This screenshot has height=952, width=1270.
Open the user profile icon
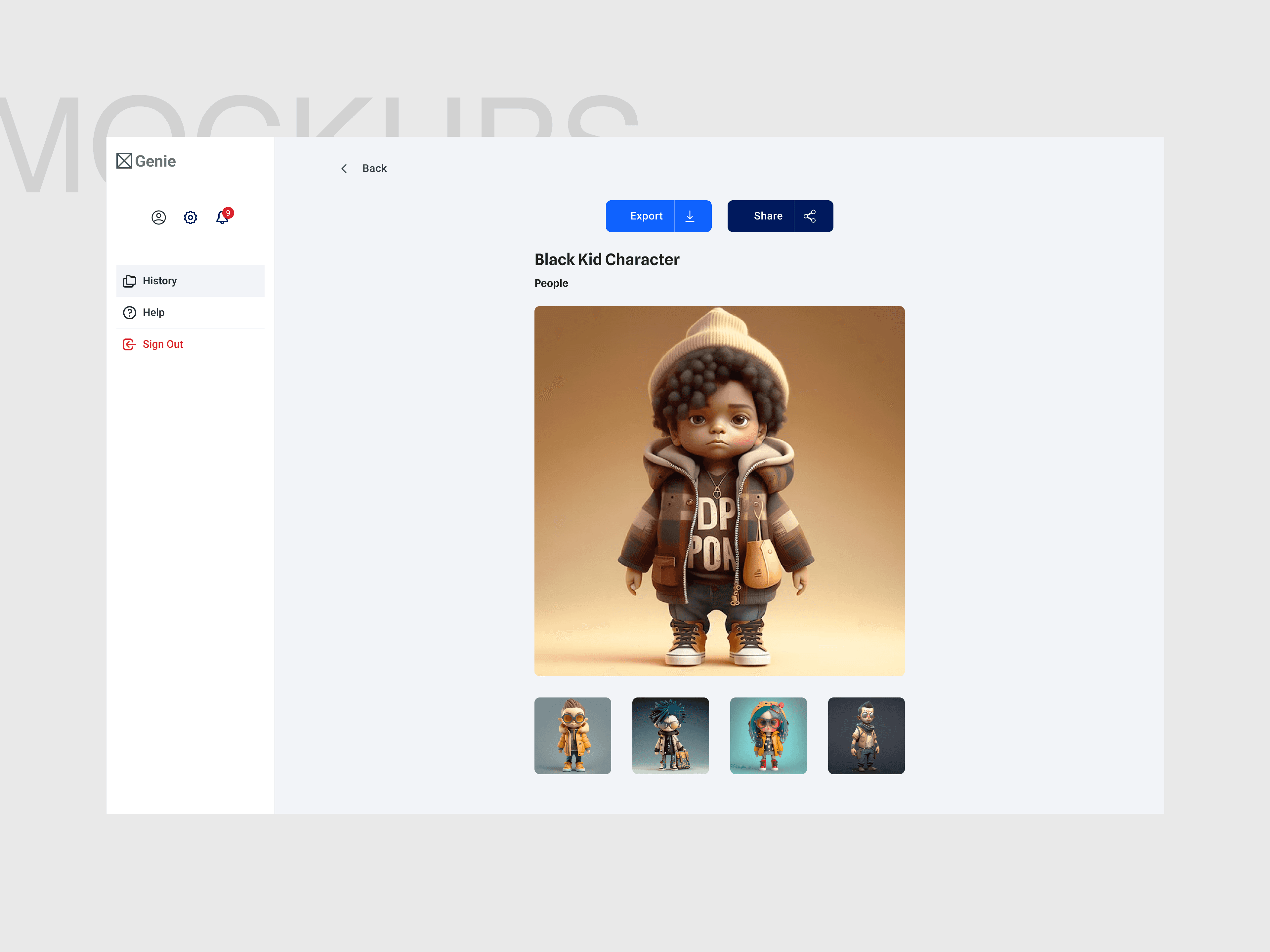158,218
